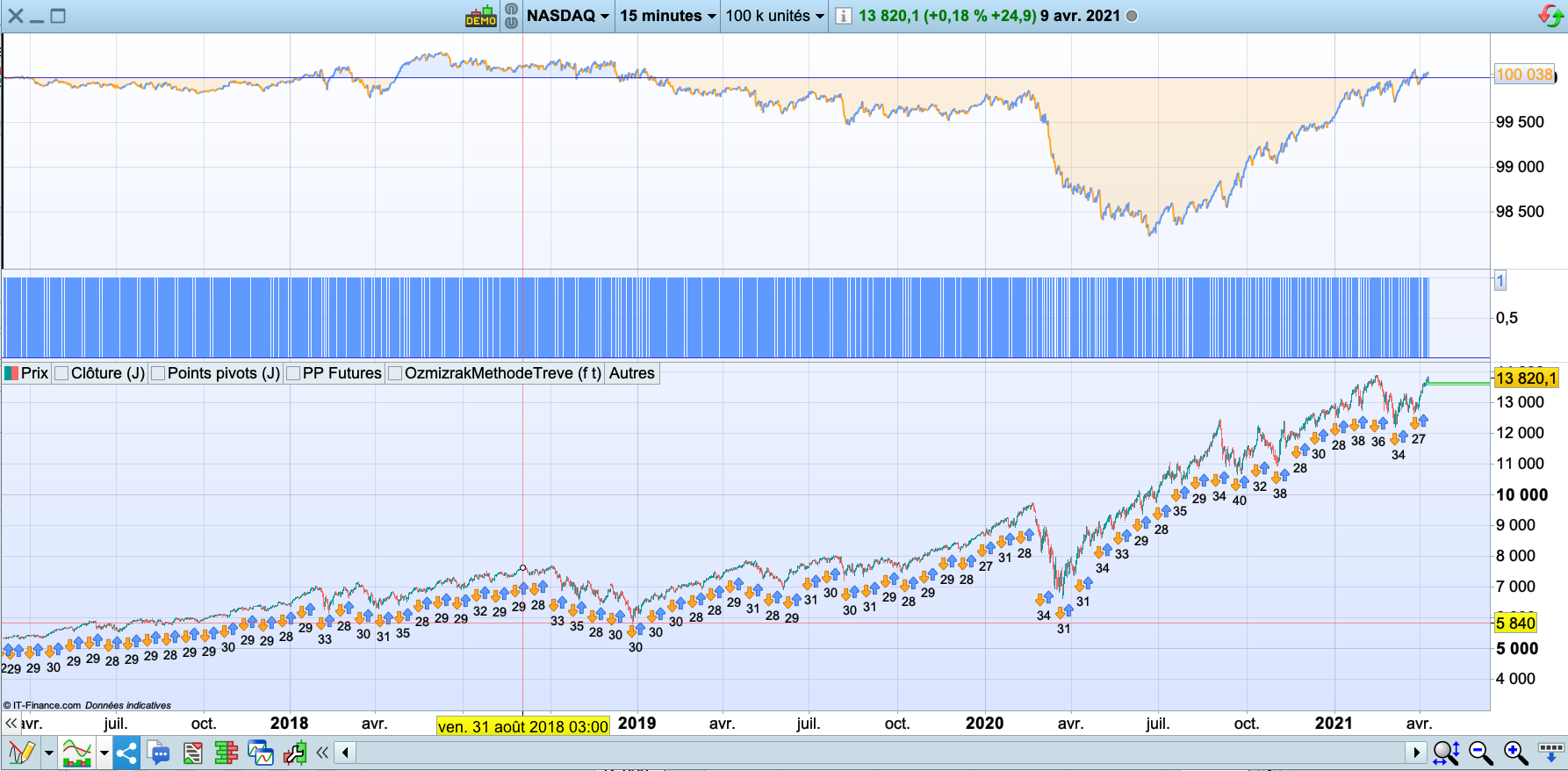
Task: Click the horizontal chart scrollbar track
Action: [x=881, y=753]
